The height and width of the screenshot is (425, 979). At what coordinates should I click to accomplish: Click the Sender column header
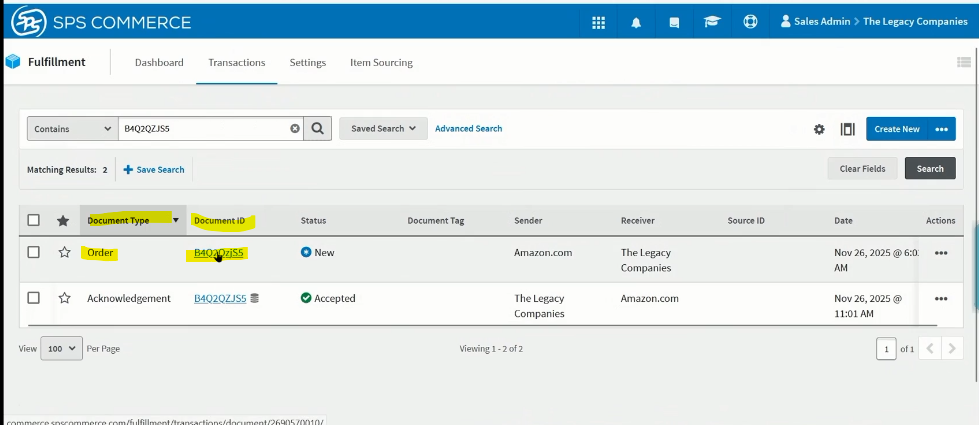point(528,220)
